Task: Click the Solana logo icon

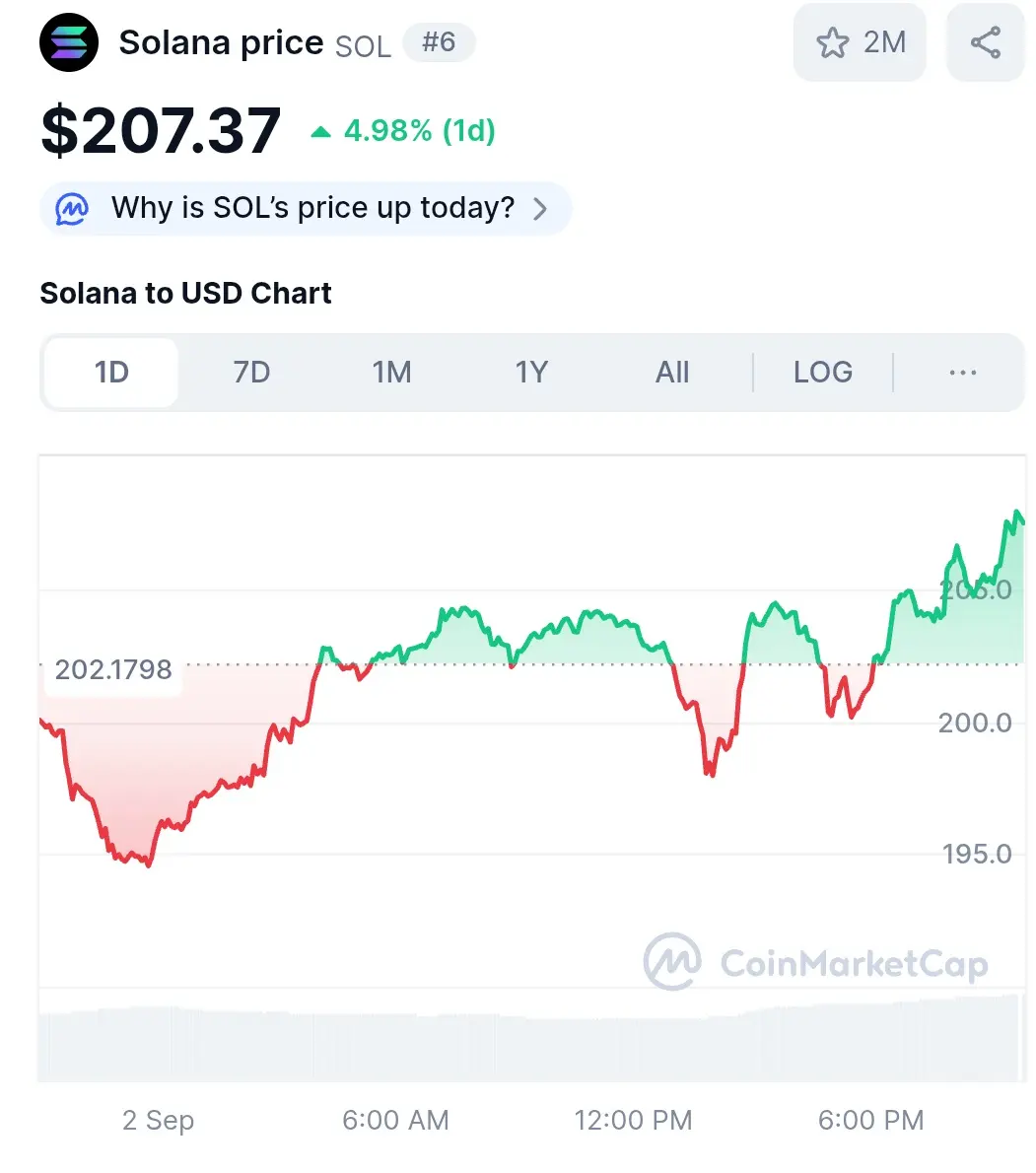Action: coord(69,42)
